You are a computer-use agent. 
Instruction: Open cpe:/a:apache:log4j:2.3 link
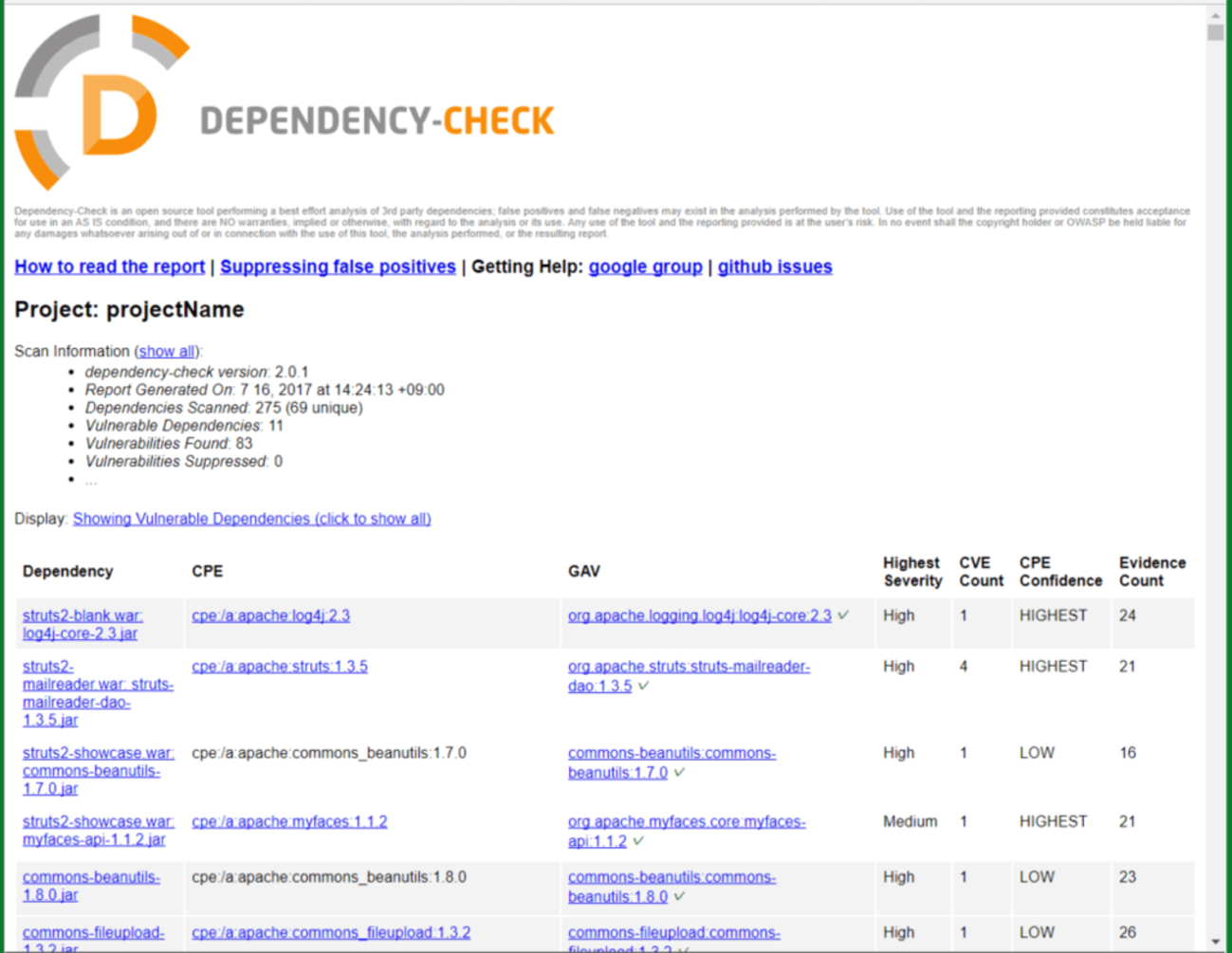tap(270, 615)
